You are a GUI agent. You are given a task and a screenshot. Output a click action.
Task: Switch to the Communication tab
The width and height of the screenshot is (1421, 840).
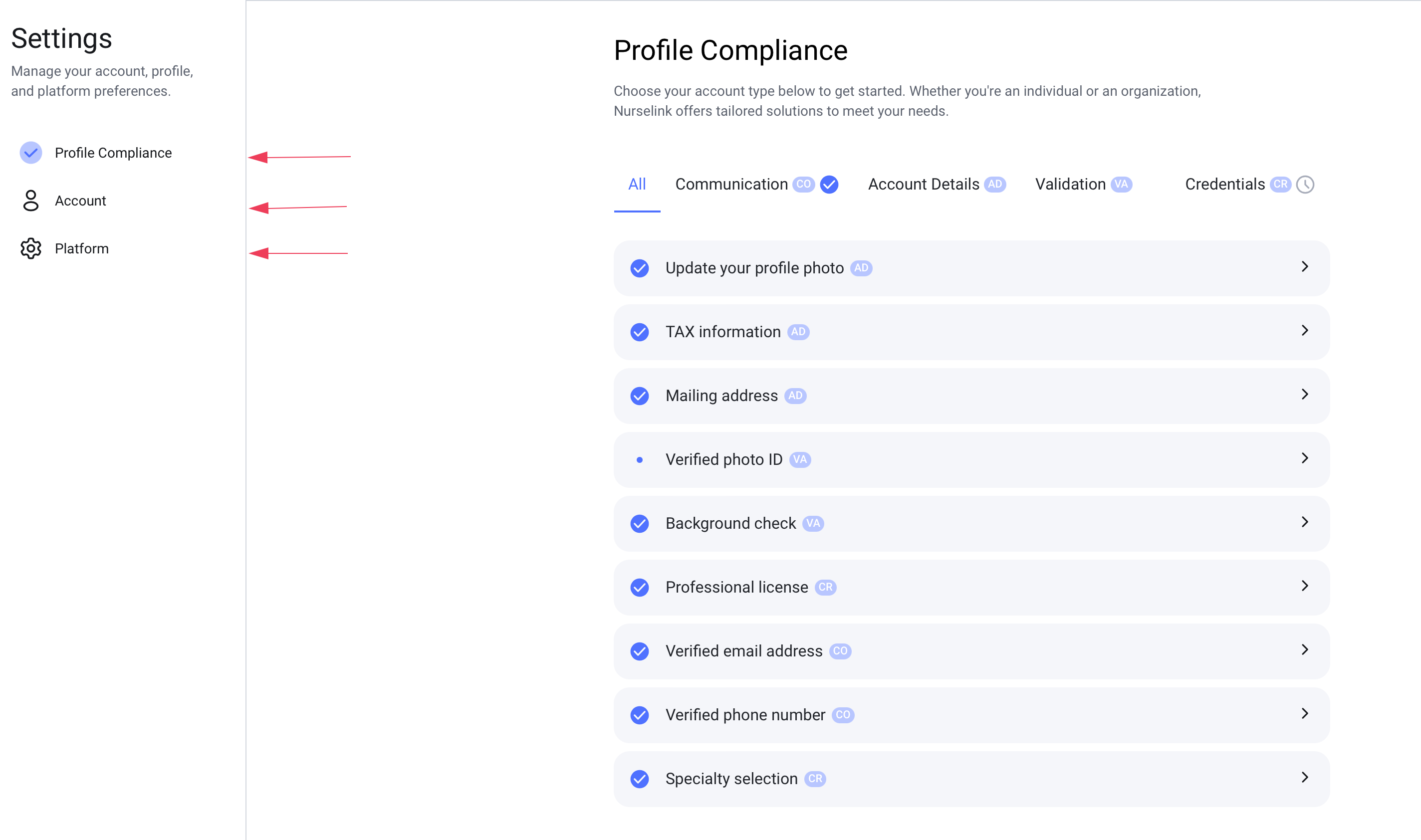[757, 185]
